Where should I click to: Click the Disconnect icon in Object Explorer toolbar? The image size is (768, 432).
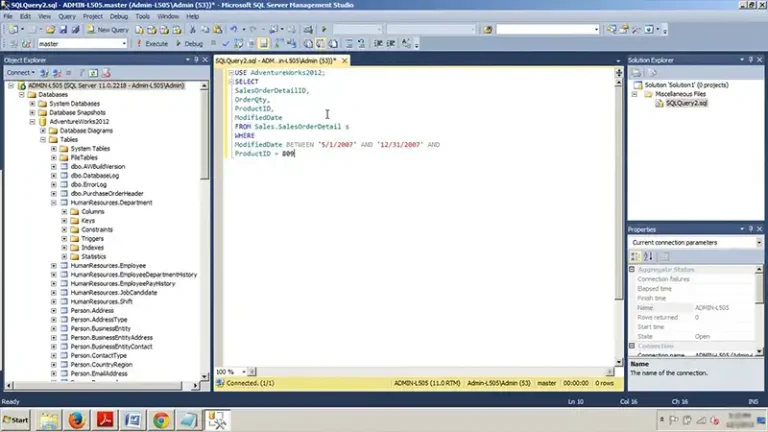(x=57, y=73)
